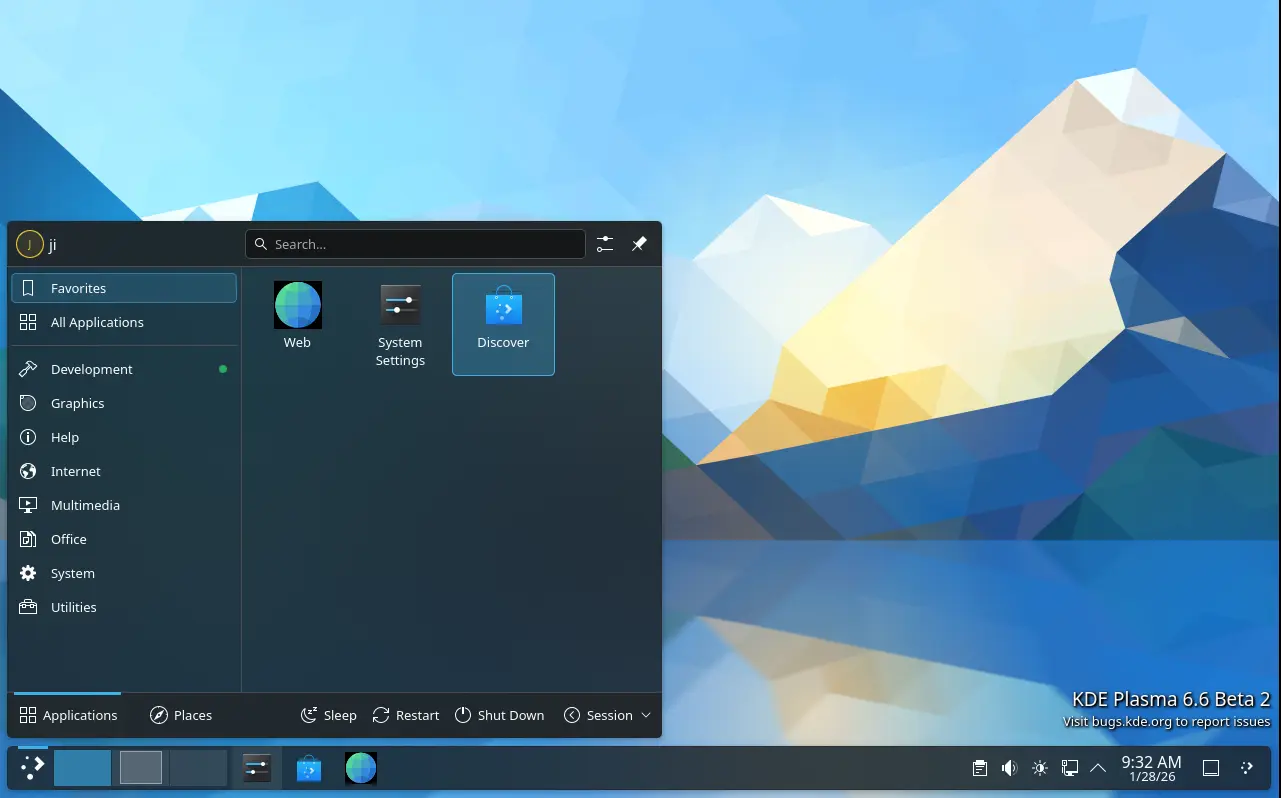
Task: Show hidden system tray icons arrow
Action: 1098,768
